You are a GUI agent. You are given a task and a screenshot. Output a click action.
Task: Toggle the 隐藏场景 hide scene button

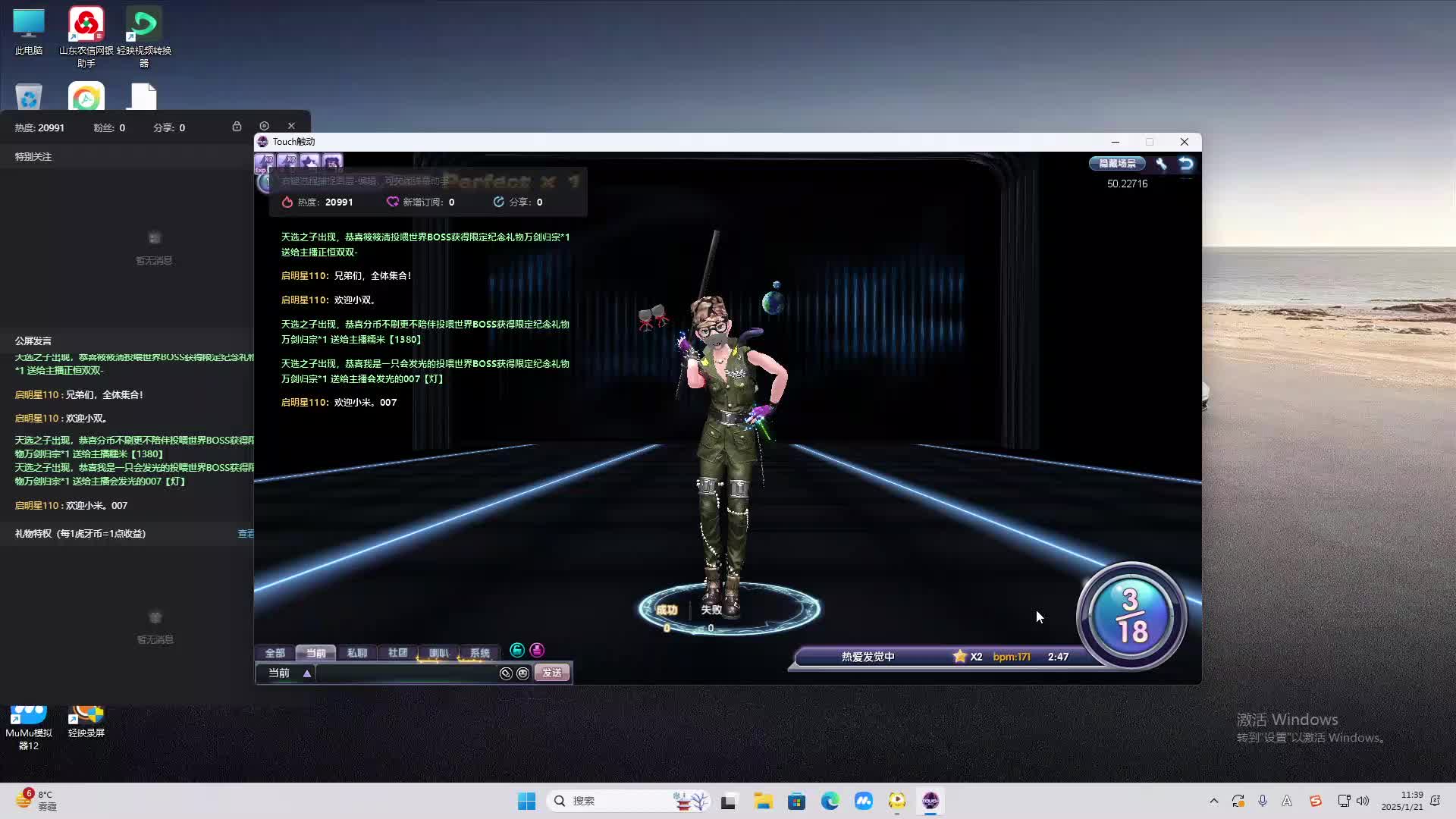(1117, 164)
